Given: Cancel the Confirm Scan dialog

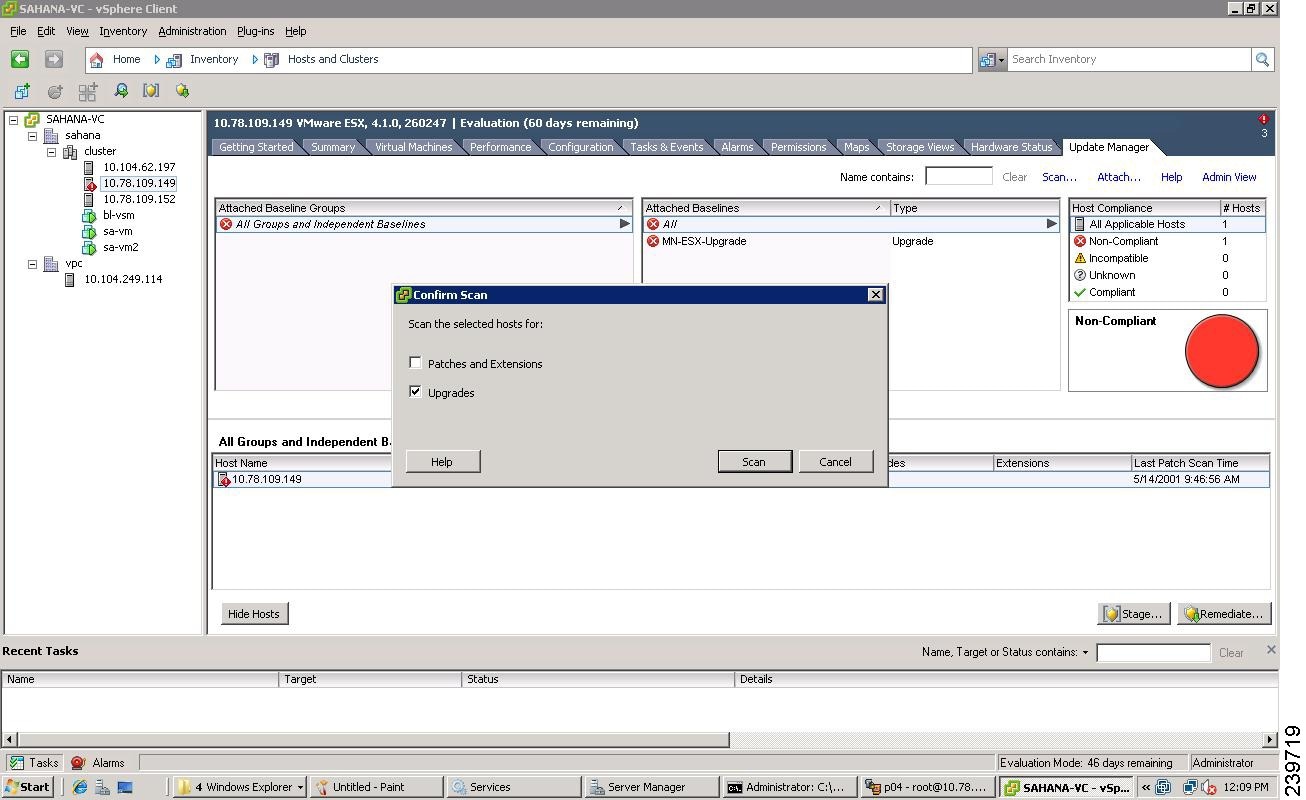Looking at the screenshot, I should click(x=835, y=461).
